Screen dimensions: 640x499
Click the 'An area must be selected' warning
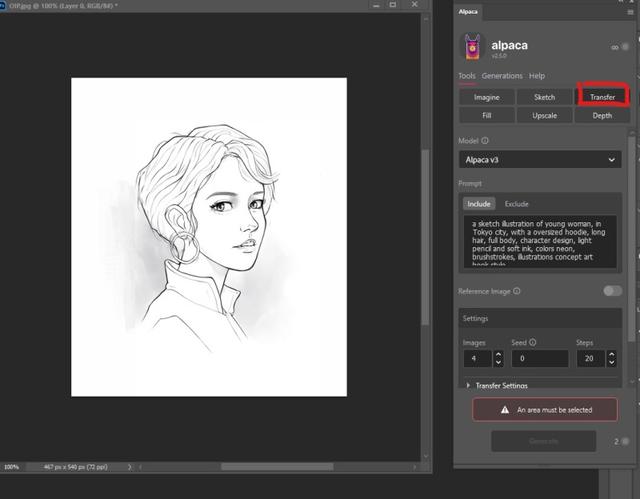(545, 410)
